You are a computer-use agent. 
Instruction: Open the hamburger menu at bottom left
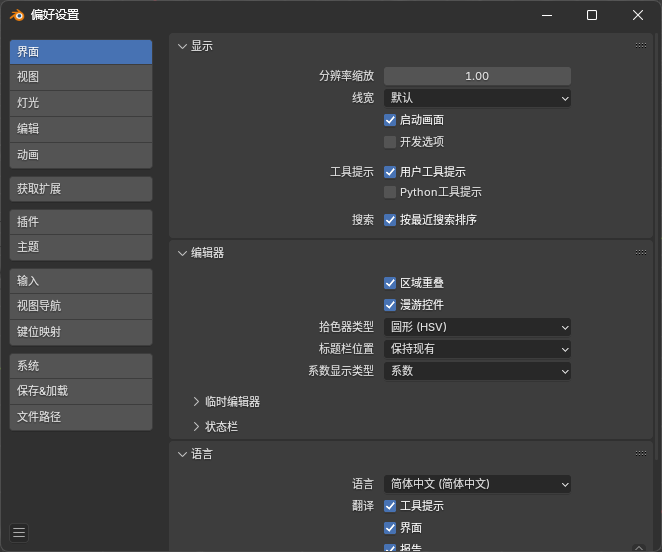19,533
